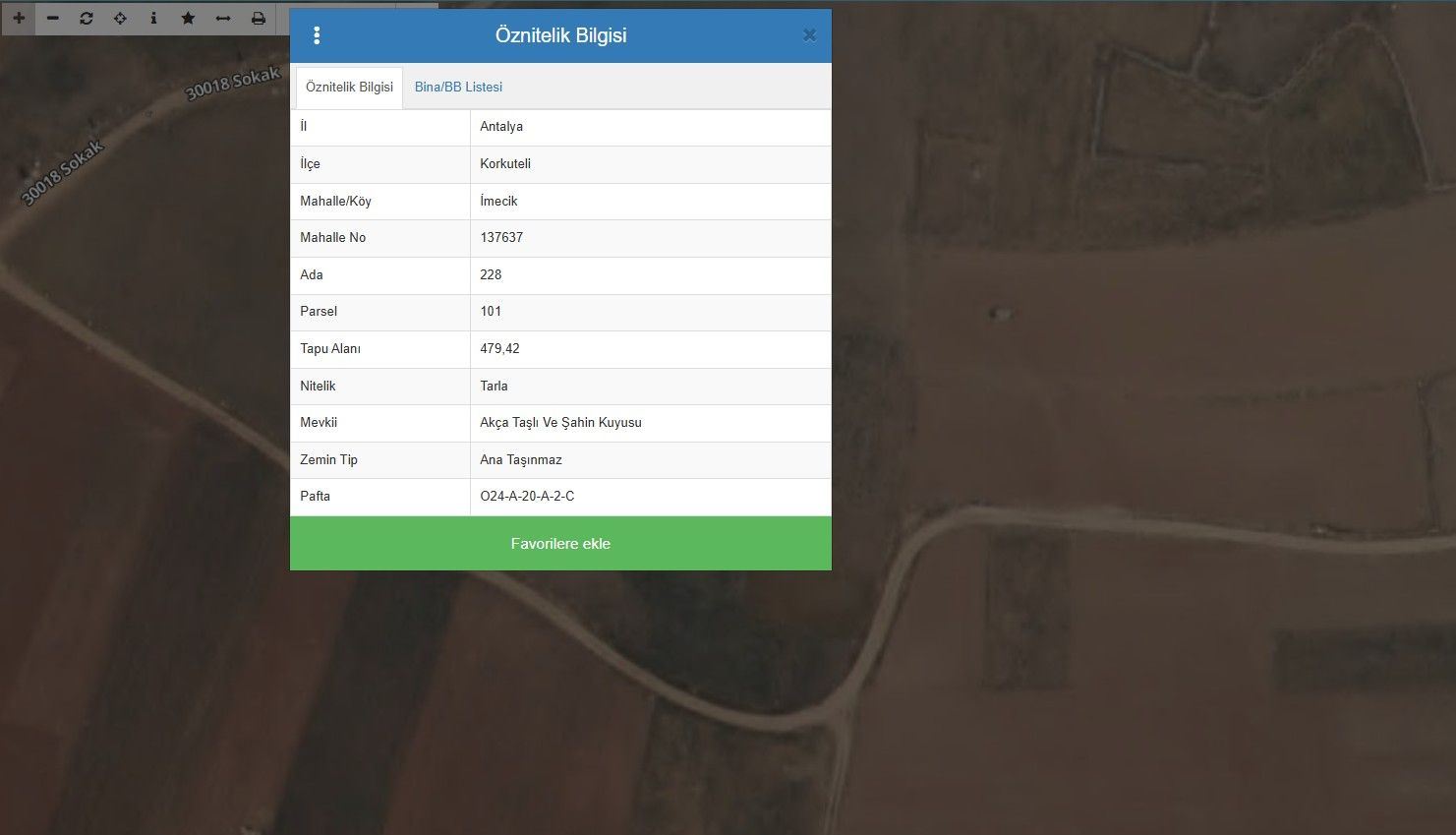Click the Mahalle No value 137637
This screenshot has height=835, width=1456.
tap(501, 238)
